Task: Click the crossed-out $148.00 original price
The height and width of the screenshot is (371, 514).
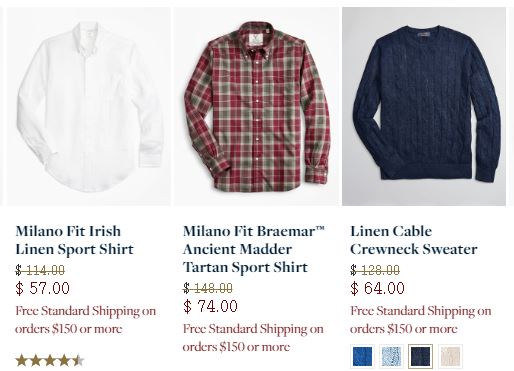Action: pos(208,288)
